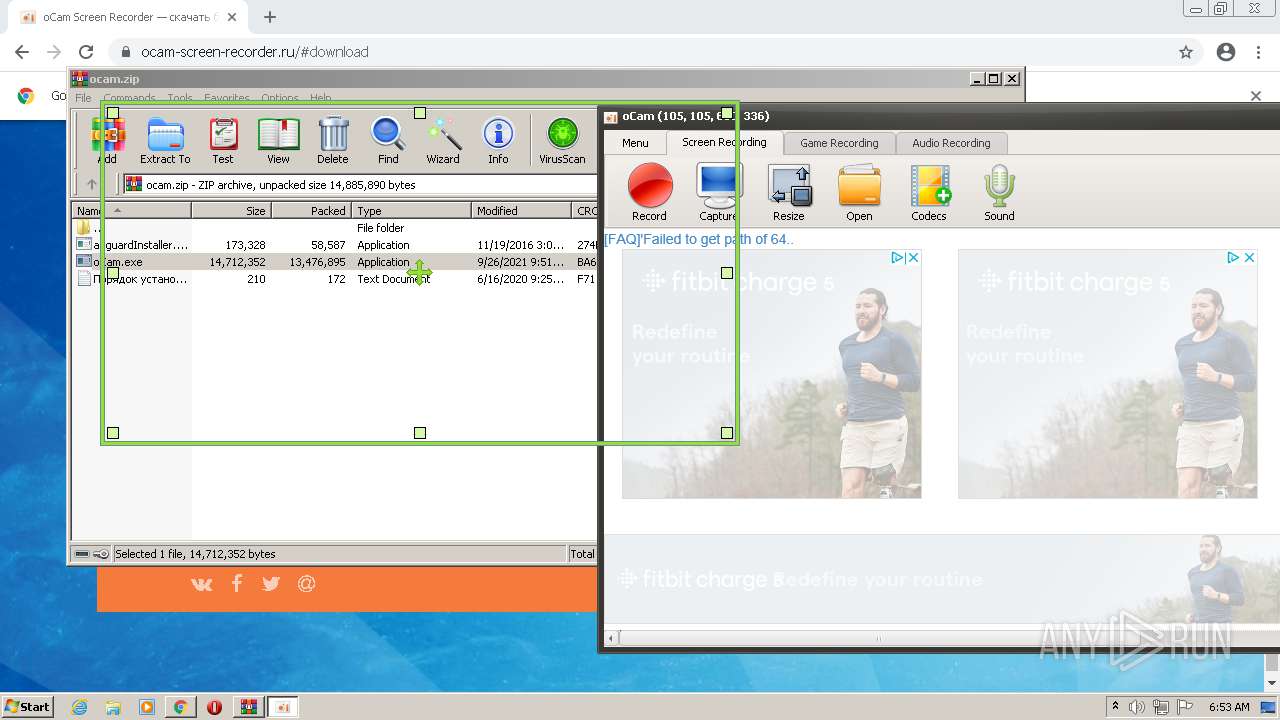Click left arrow of oCam horizontal scrollbar
The width and height of the screenshot is (1280, 720).
point(612,637)
